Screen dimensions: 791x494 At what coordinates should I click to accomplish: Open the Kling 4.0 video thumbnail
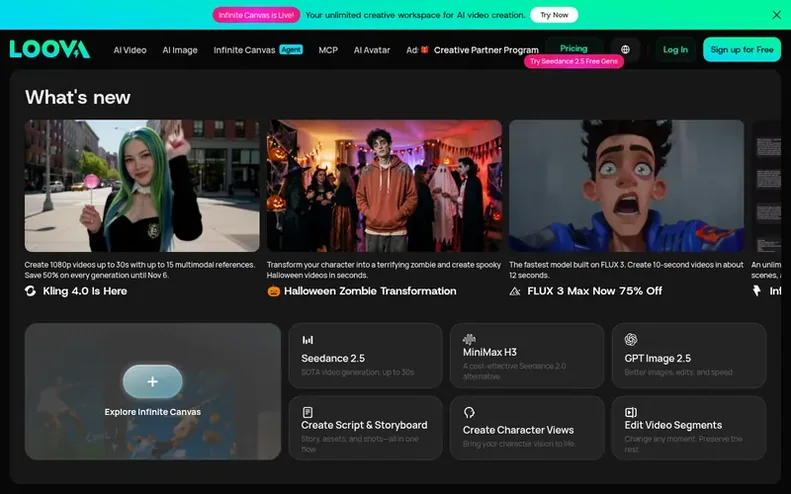(x=142, y=186)
